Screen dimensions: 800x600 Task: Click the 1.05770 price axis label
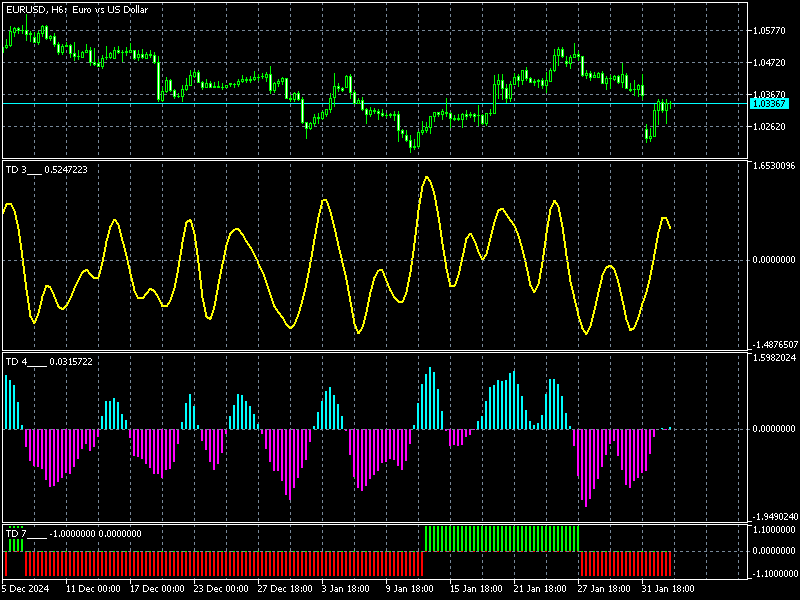click(769, 31)
